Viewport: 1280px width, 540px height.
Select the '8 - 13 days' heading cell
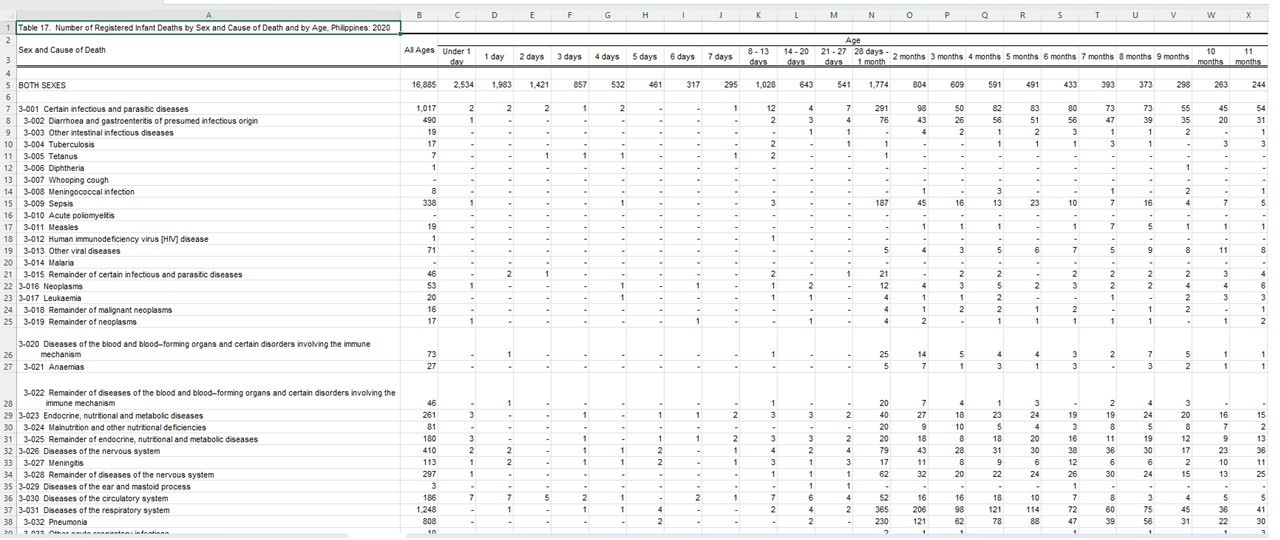coord(758,55)
